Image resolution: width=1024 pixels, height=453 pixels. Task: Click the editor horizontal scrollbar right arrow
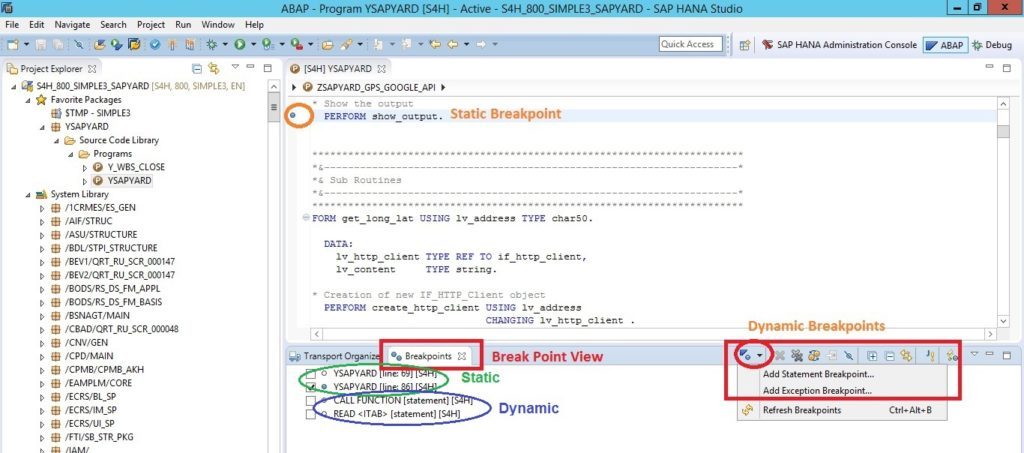pyautogui.click(x=991, y=334)
